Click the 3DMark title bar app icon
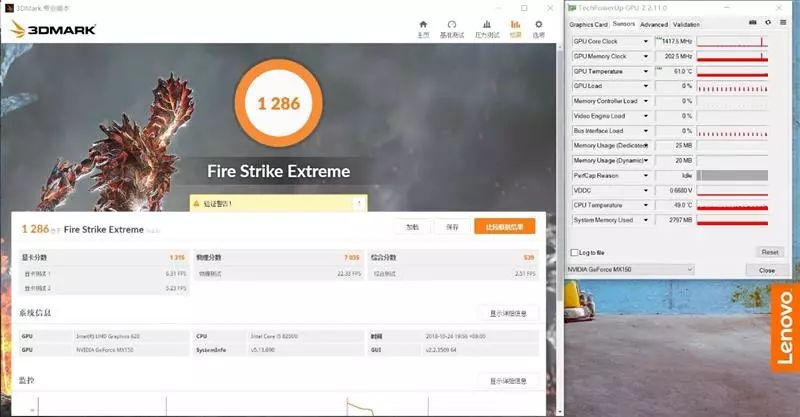This screenshot has width=800, height=417. pyautogui.click(x=9, y=8)
